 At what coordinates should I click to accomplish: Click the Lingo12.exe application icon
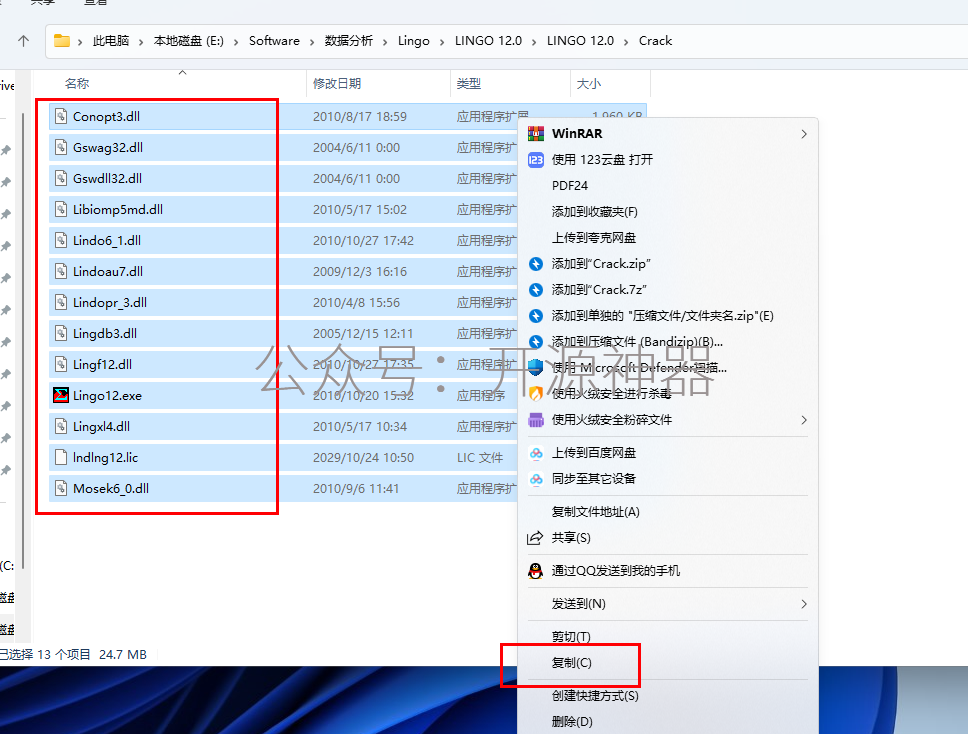coord(60,395)
